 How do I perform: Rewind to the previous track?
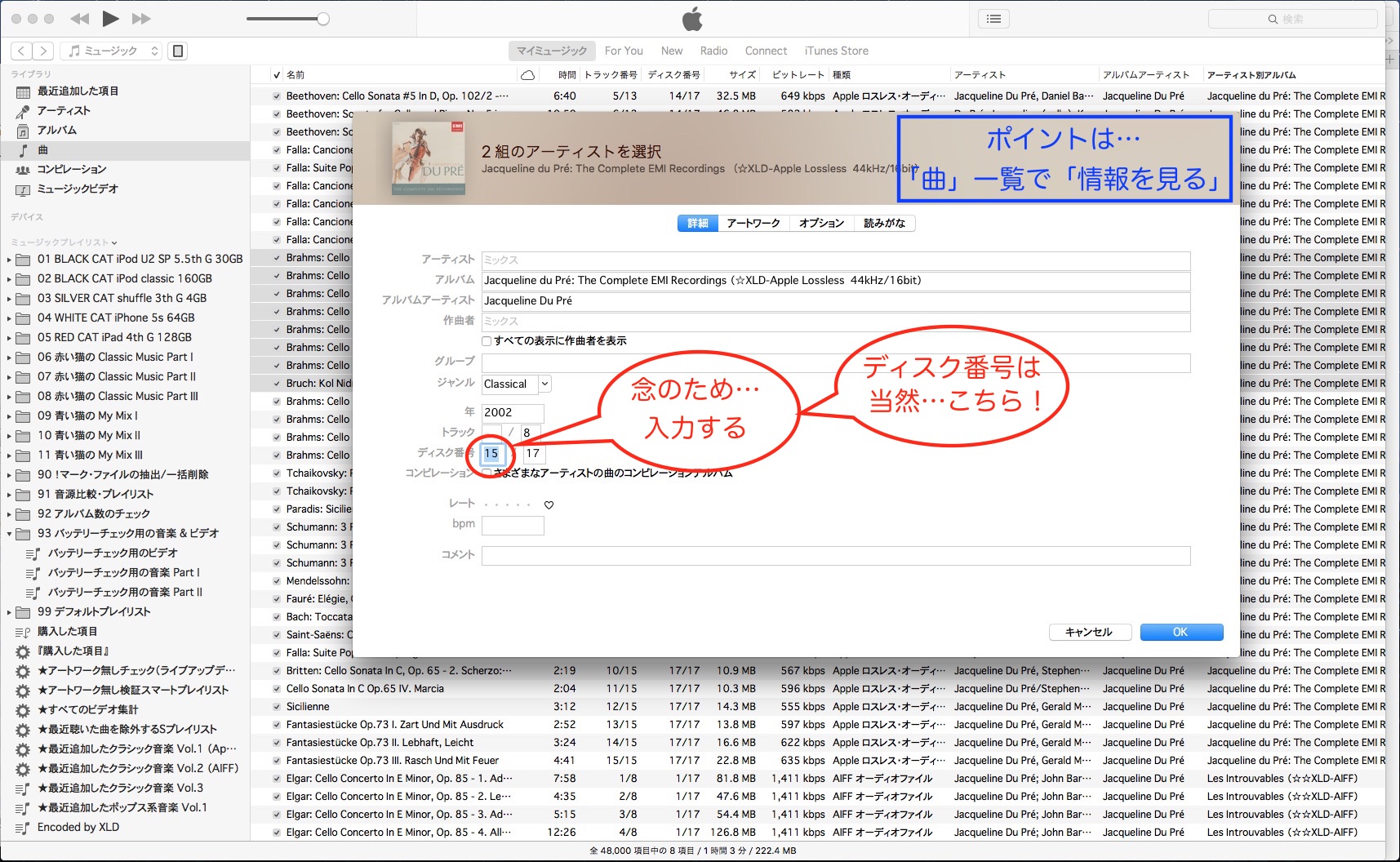(x=79, y=19)
